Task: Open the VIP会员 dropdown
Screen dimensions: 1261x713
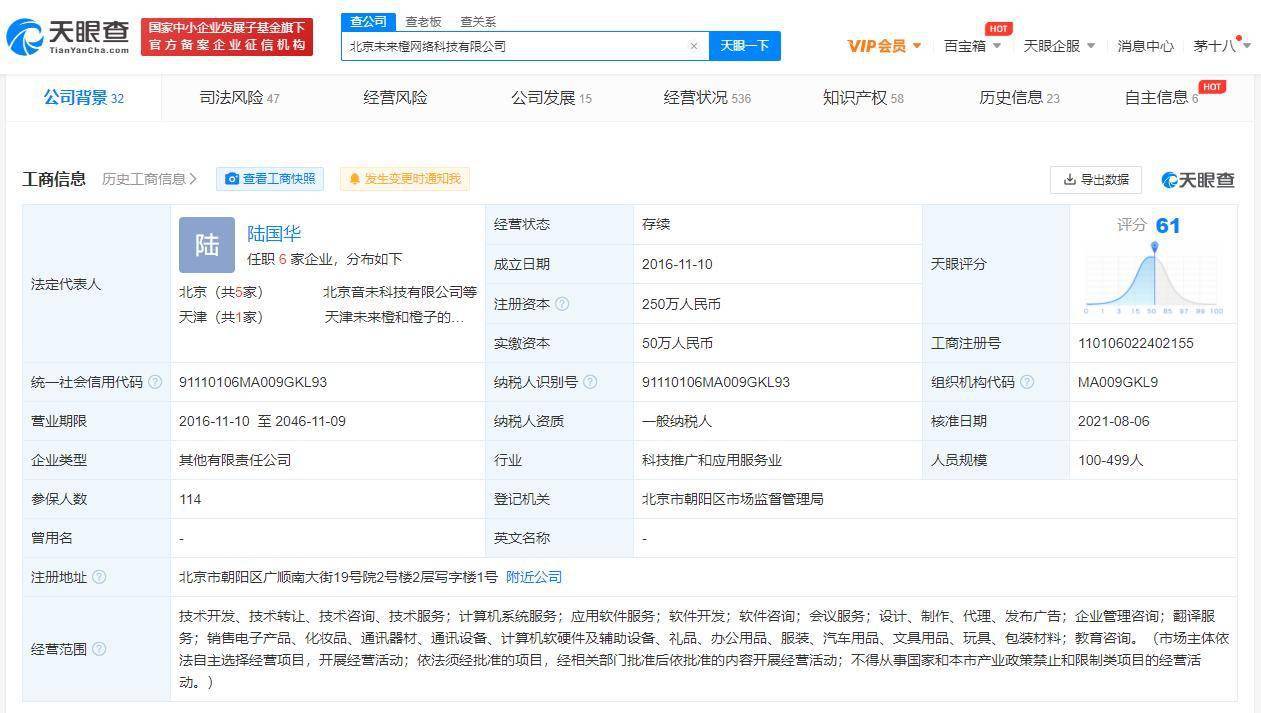Action: click(879, 46)
